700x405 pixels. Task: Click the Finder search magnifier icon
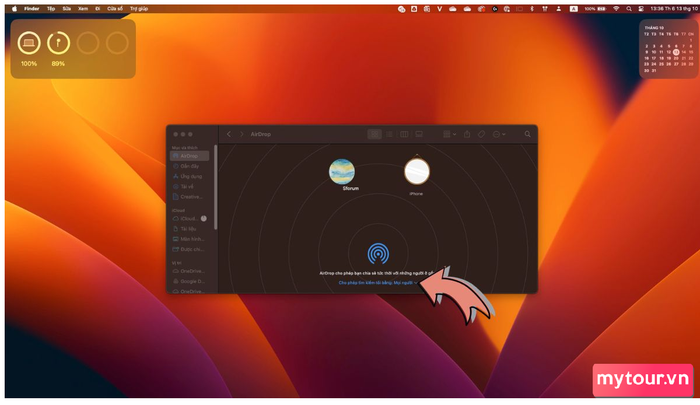coord(527,134)
